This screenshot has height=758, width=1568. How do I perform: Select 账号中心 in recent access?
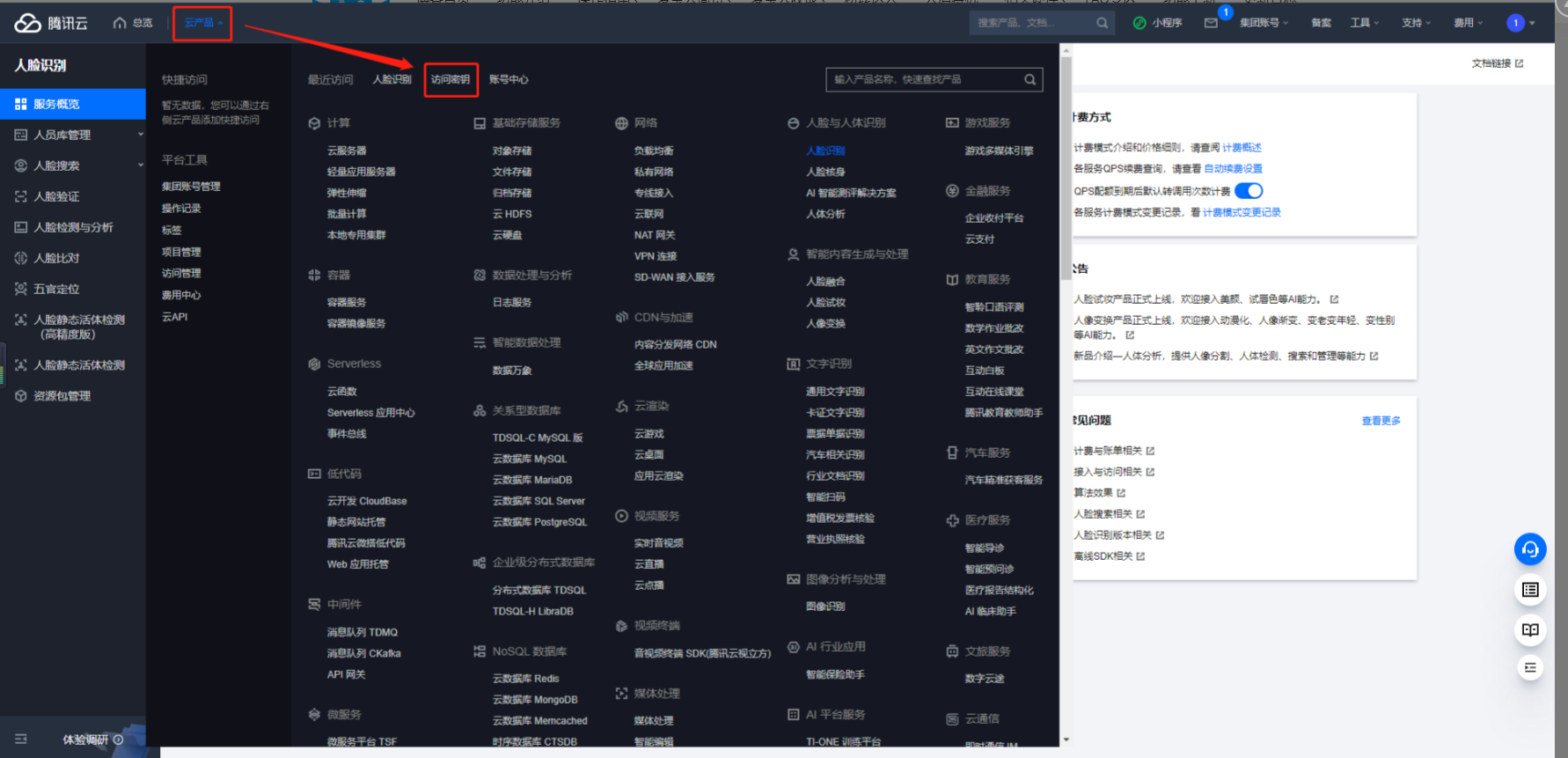pos(509,79)
